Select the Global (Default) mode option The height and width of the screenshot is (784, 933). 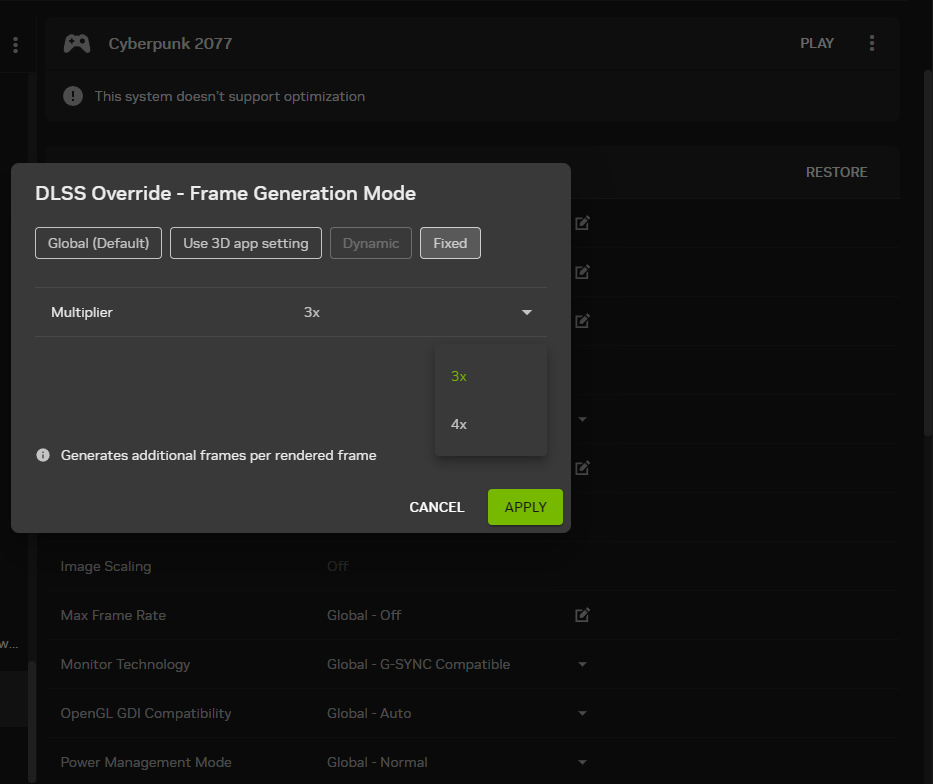coord(98,243)
